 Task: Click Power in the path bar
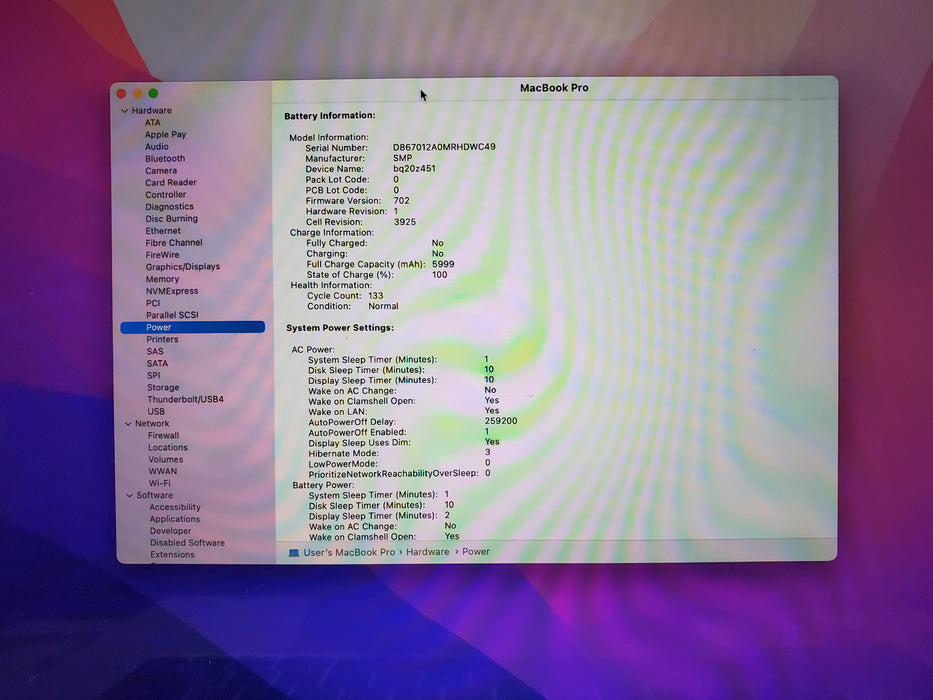point(476,552)
